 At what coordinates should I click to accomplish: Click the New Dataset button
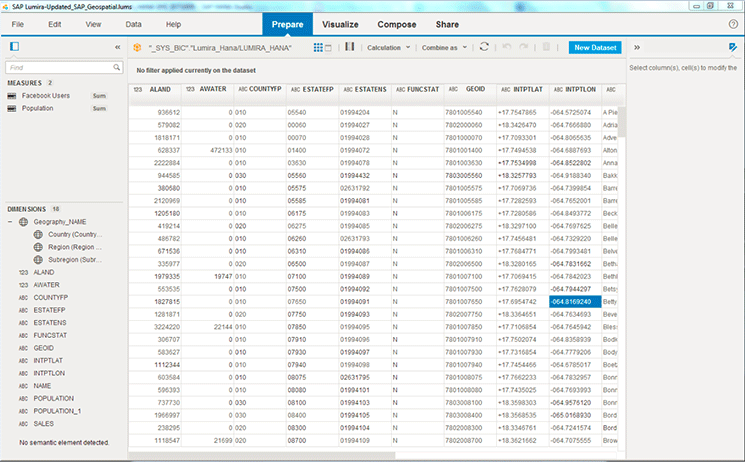tap(595, 47)
